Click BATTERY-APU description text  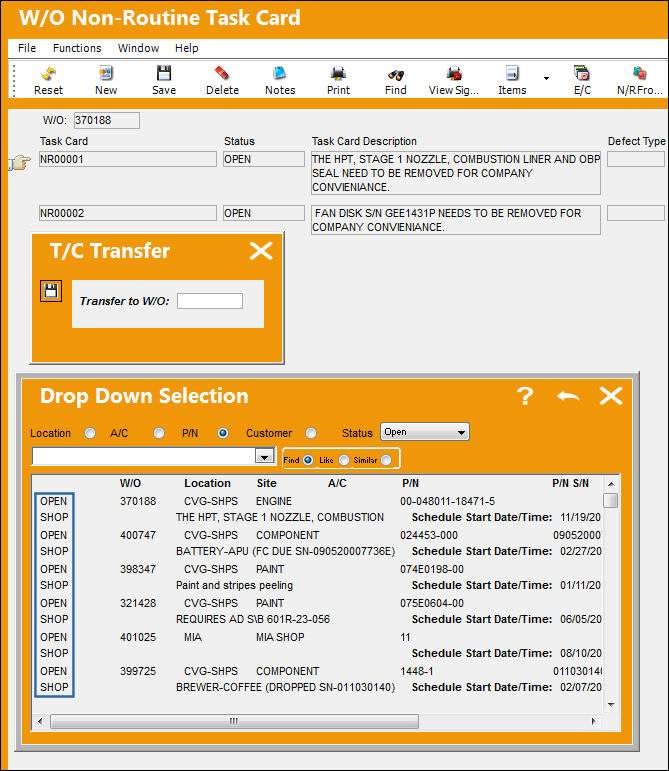(x=286, y=551)
